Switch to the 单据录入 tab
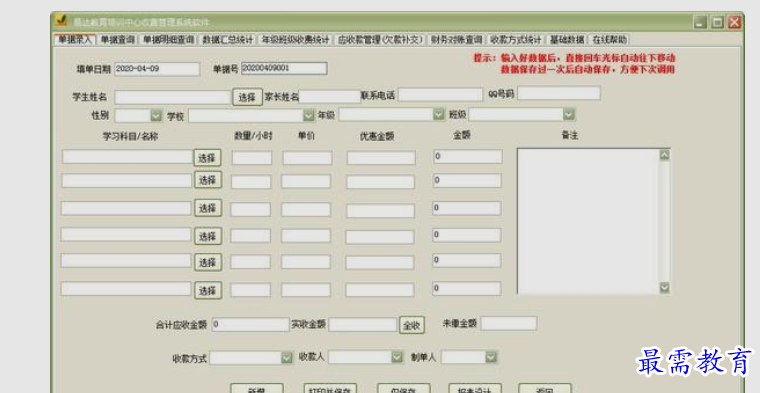The image size is (760, 393). [x=75, y=40]
